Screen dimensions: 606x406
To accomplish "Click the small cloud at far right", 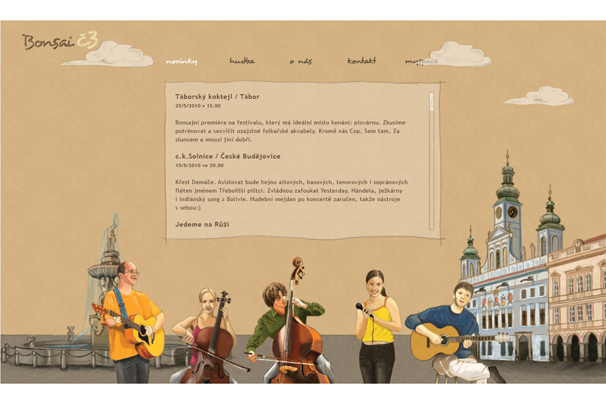I will click(538, 96).
